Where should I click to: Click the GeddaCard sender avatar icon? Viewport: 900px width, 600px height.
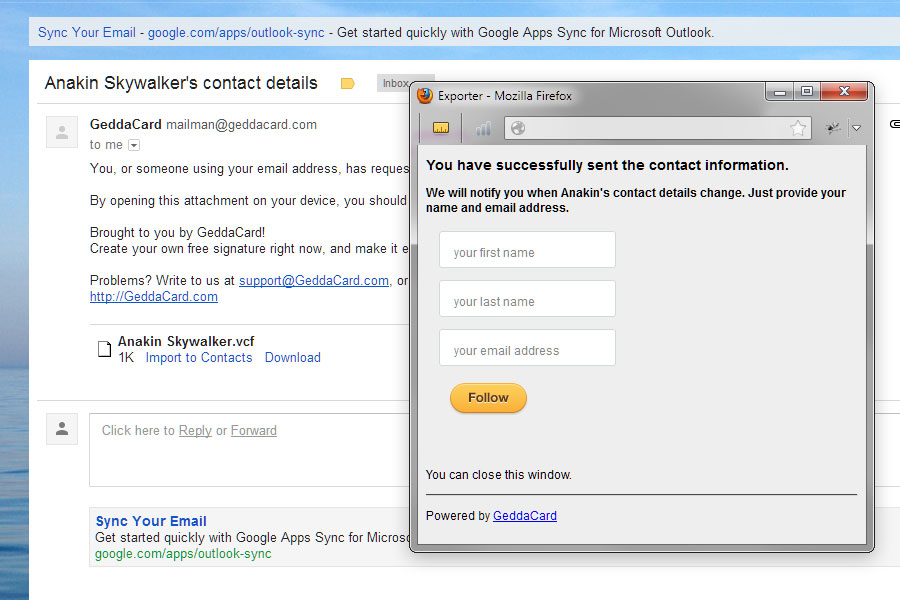coord(62,131)
